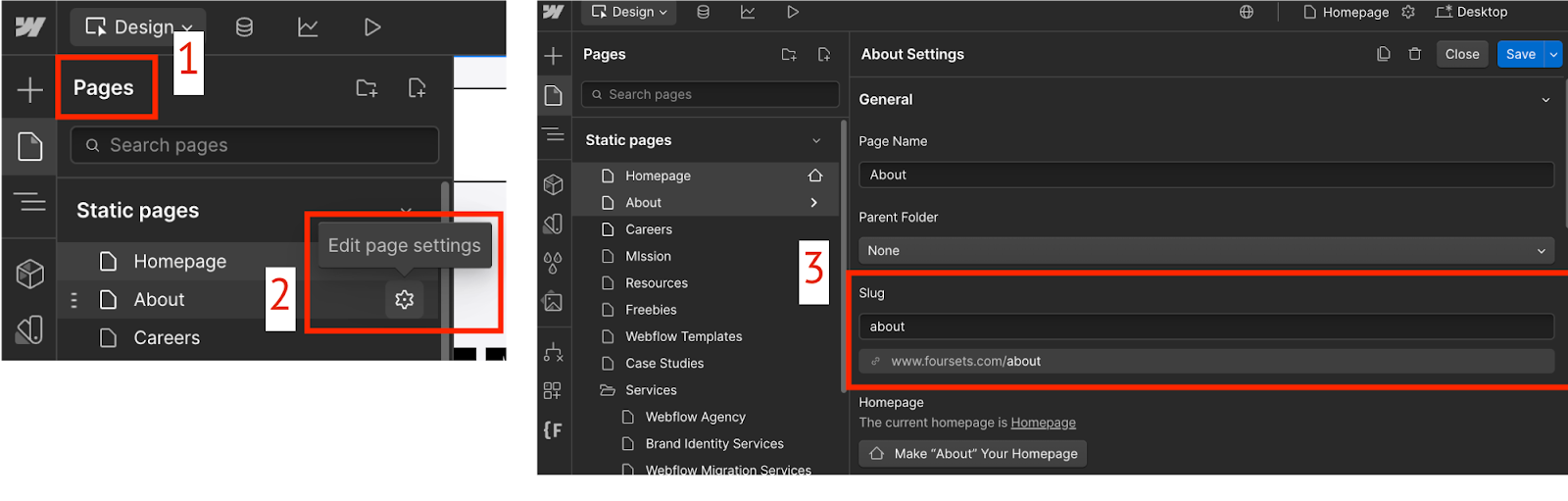Image resolution: width=1568 pixels, height=501 pixels.
Task: Open the Design mode dropdown in right screenshot
Action: (628, 12)
